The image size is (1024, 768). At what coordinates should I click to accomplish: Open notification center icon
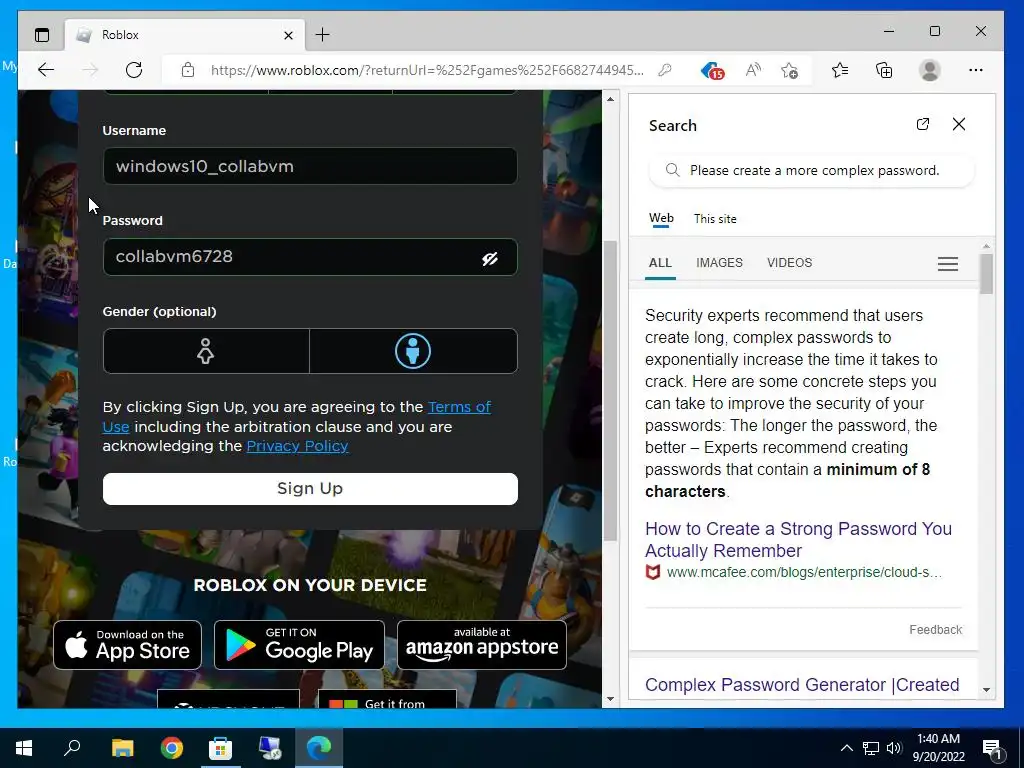coord(992,748)
